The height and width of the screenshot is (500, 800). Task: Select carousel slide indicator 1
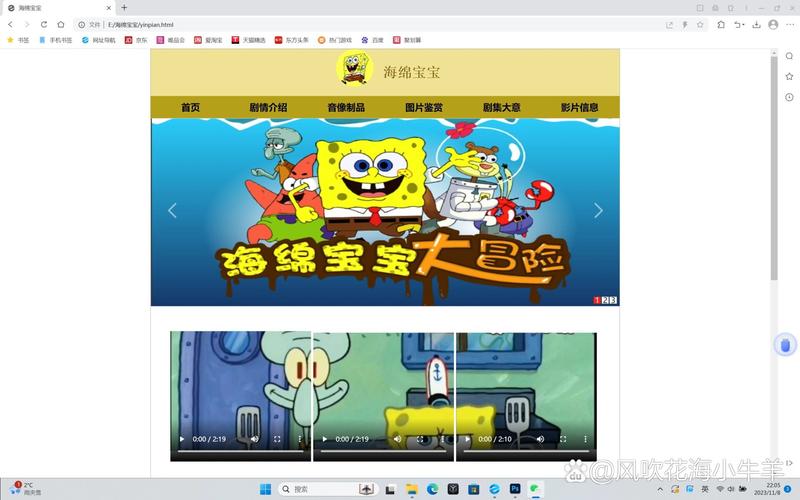point(596,300)
